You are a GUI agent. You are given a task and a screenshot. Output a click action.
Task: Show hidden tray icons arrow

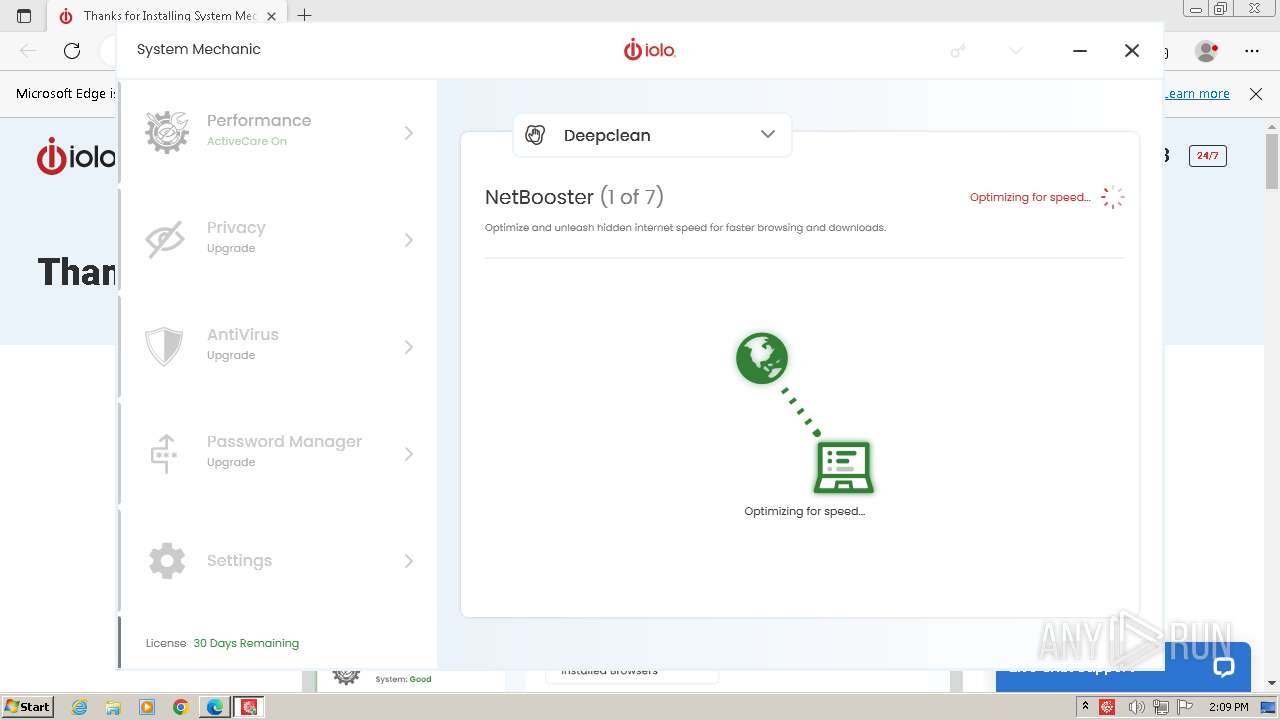coord(1085,707)
